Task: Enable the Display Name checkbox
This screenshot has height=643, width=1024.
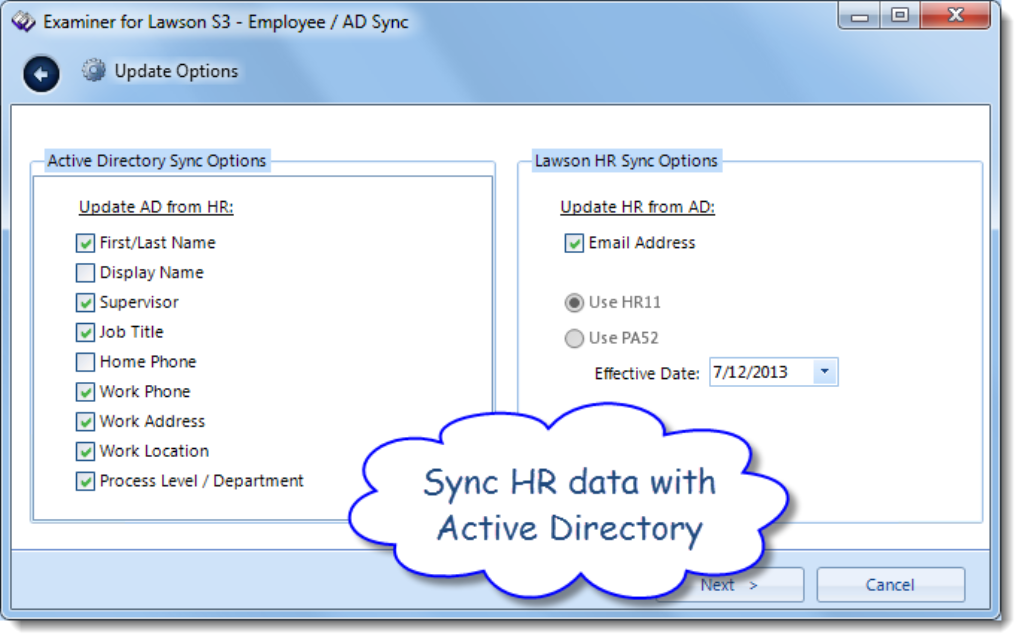Action: 85,272
